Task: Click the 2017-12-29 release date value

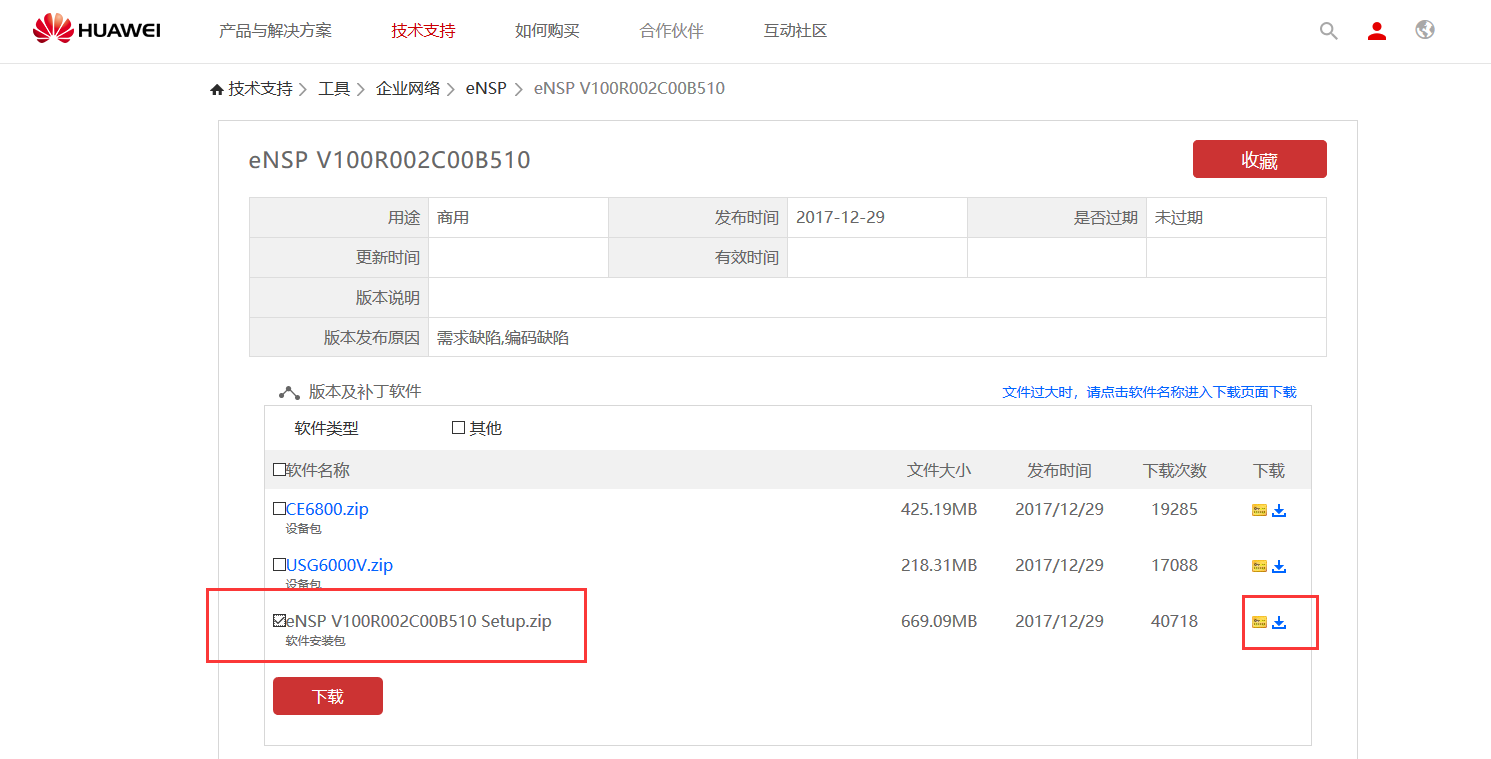Action: pyautogui.click(x=840, y=217)
